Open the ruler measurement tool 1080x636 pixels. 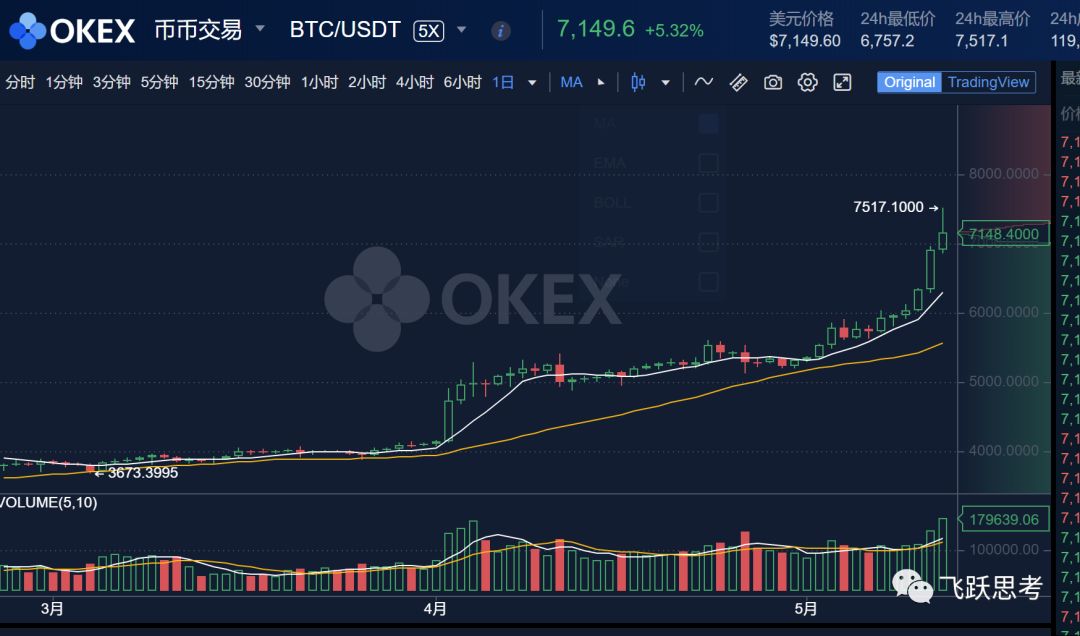[x=738, y=82]
